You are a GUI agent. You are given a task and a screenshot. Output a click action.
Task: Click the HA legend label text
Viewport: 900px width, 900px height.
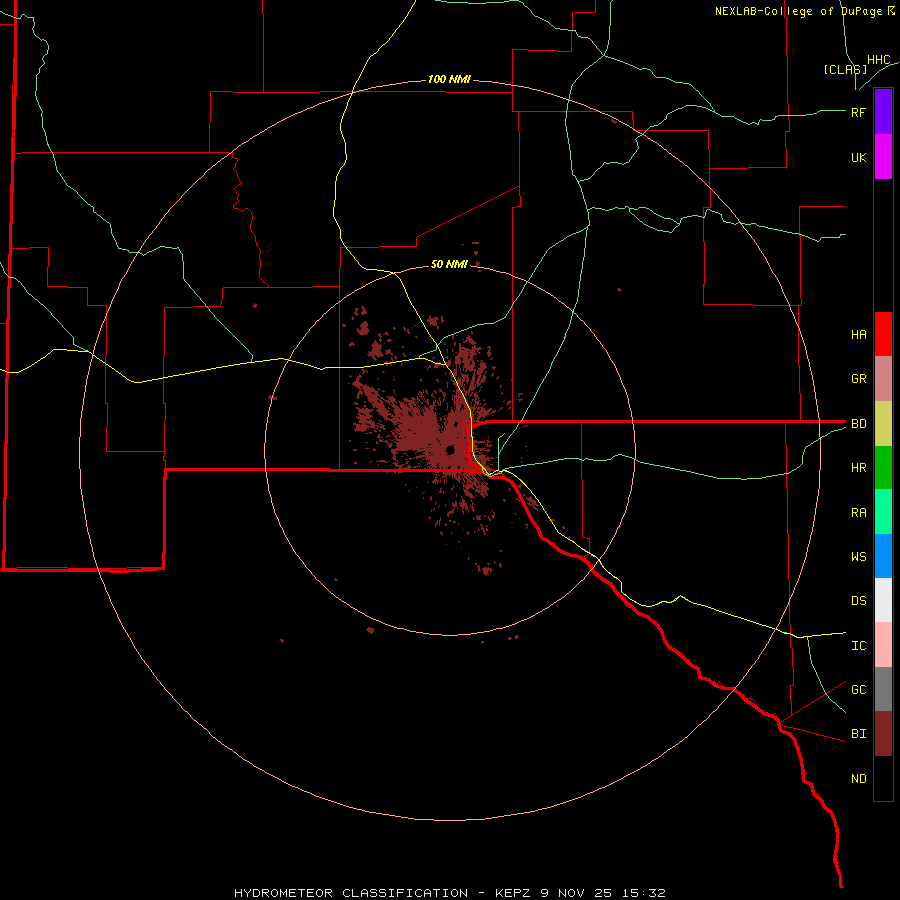click(858, 334)
